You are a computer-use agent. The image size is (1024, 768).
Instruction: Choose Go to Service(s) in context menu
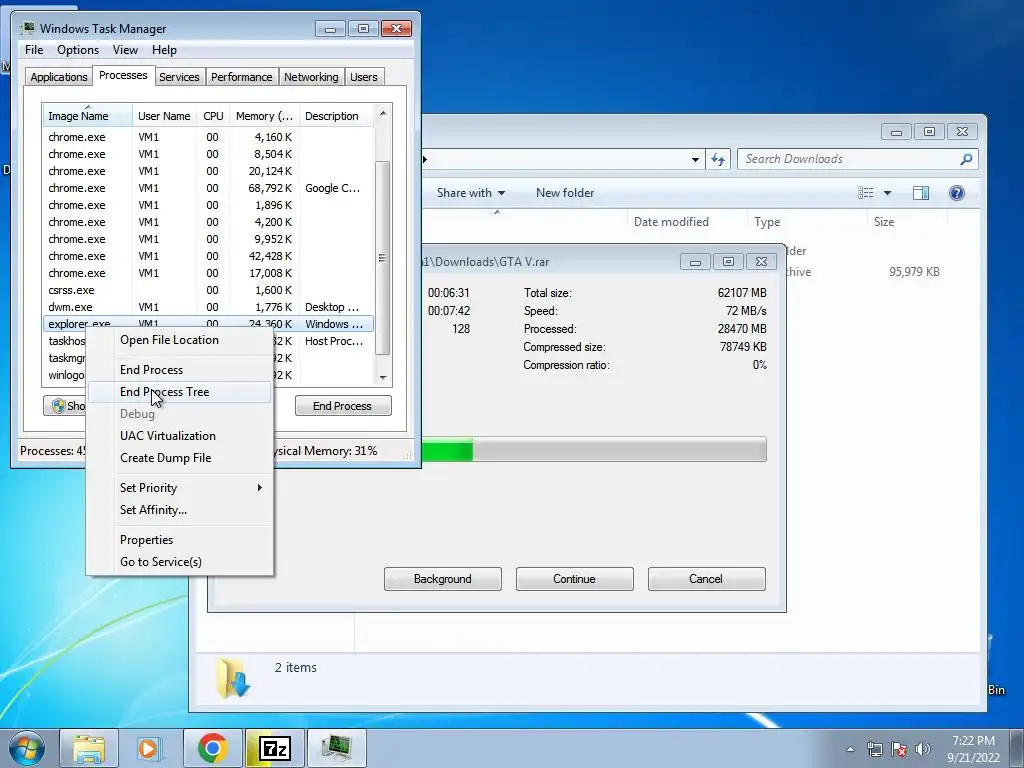[x=161, y=562]
